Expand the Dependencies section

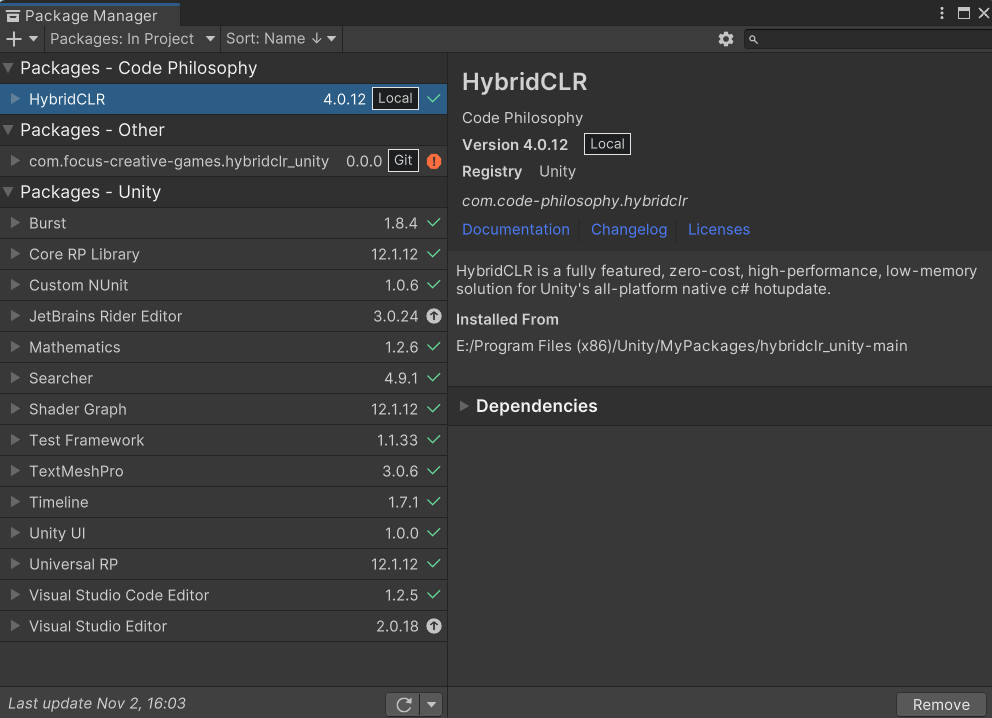click(x=464, y=406)
